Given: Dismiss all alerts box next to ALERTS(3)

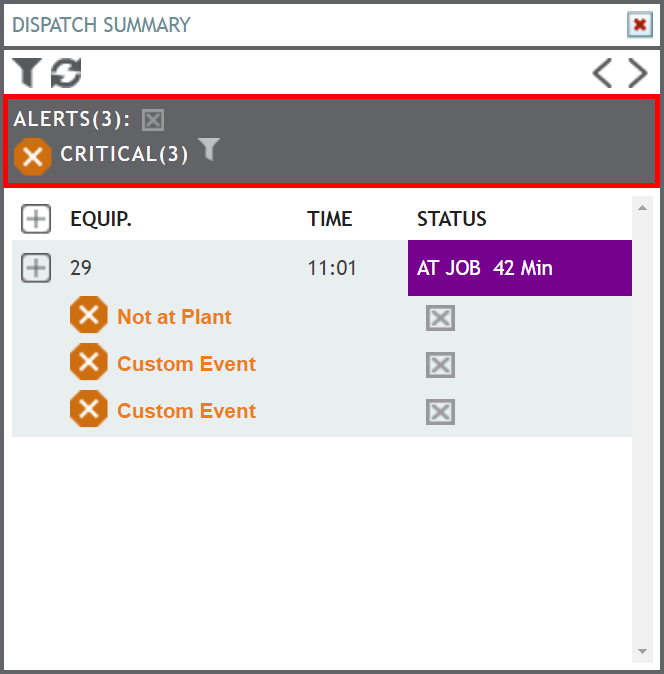Looking at the screenshot, I should click(153, 120).
